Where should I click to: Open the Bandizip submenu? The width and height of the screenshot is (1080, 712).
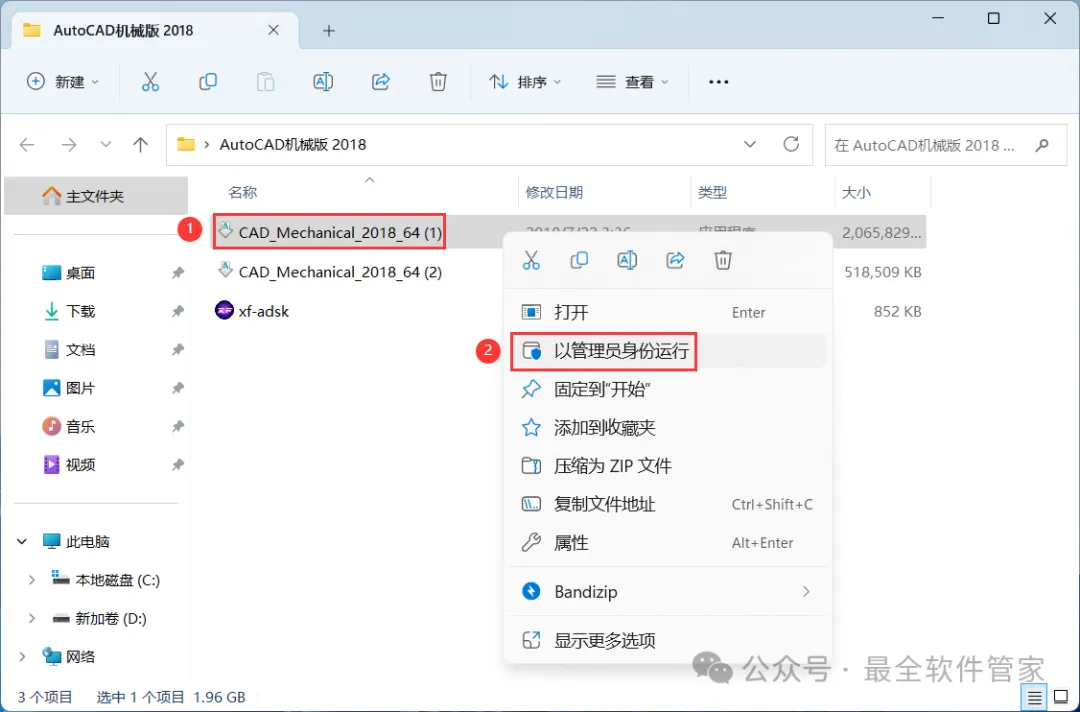coord(667,591)
